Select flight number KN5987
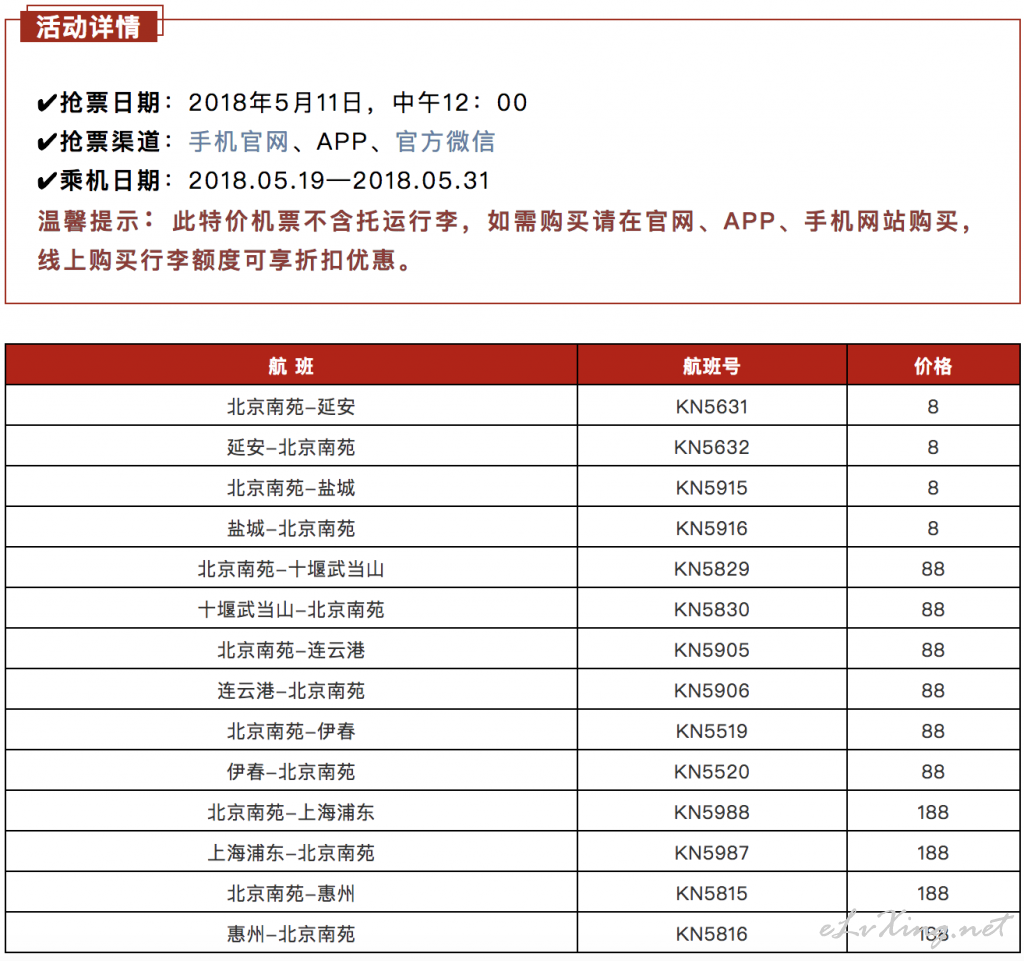The width and height of the screenshot is (1024, 961). coord(712,852)
